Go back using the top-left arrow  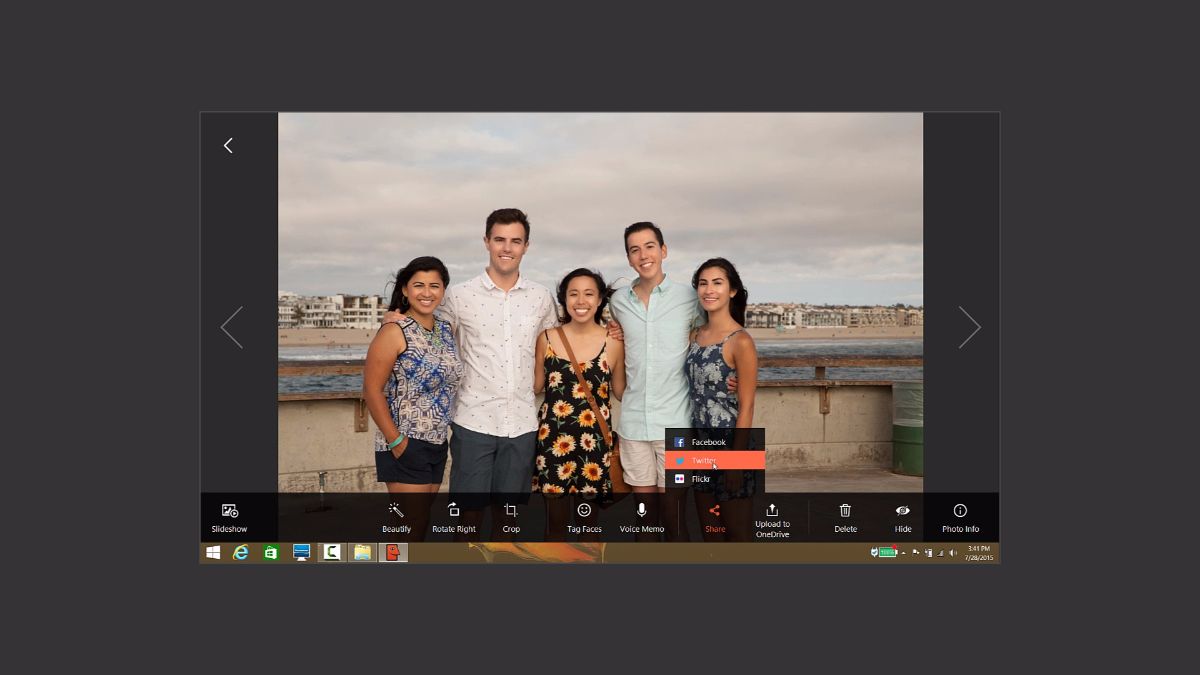(228, 146)
